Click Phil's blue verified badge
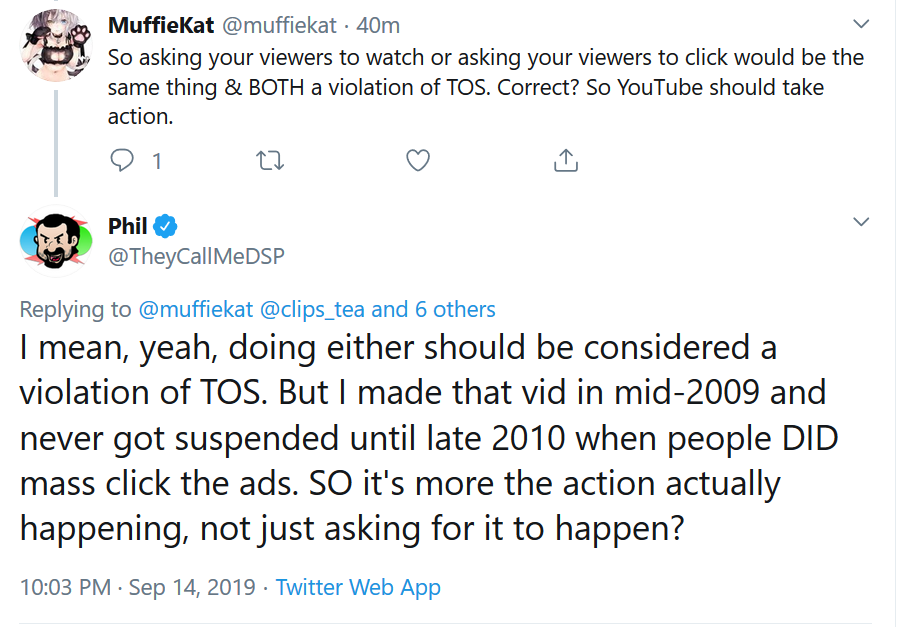The width and height of the screenshot is (900, 627). (x=165, y=226)
